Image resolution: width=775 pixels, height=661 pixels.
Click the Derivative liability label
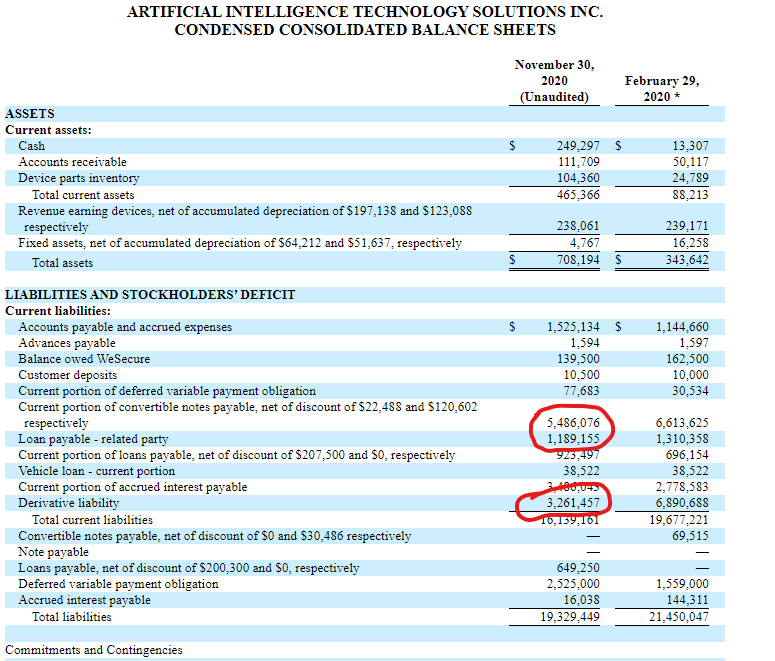pyautogui.click(x=69, y=503)
